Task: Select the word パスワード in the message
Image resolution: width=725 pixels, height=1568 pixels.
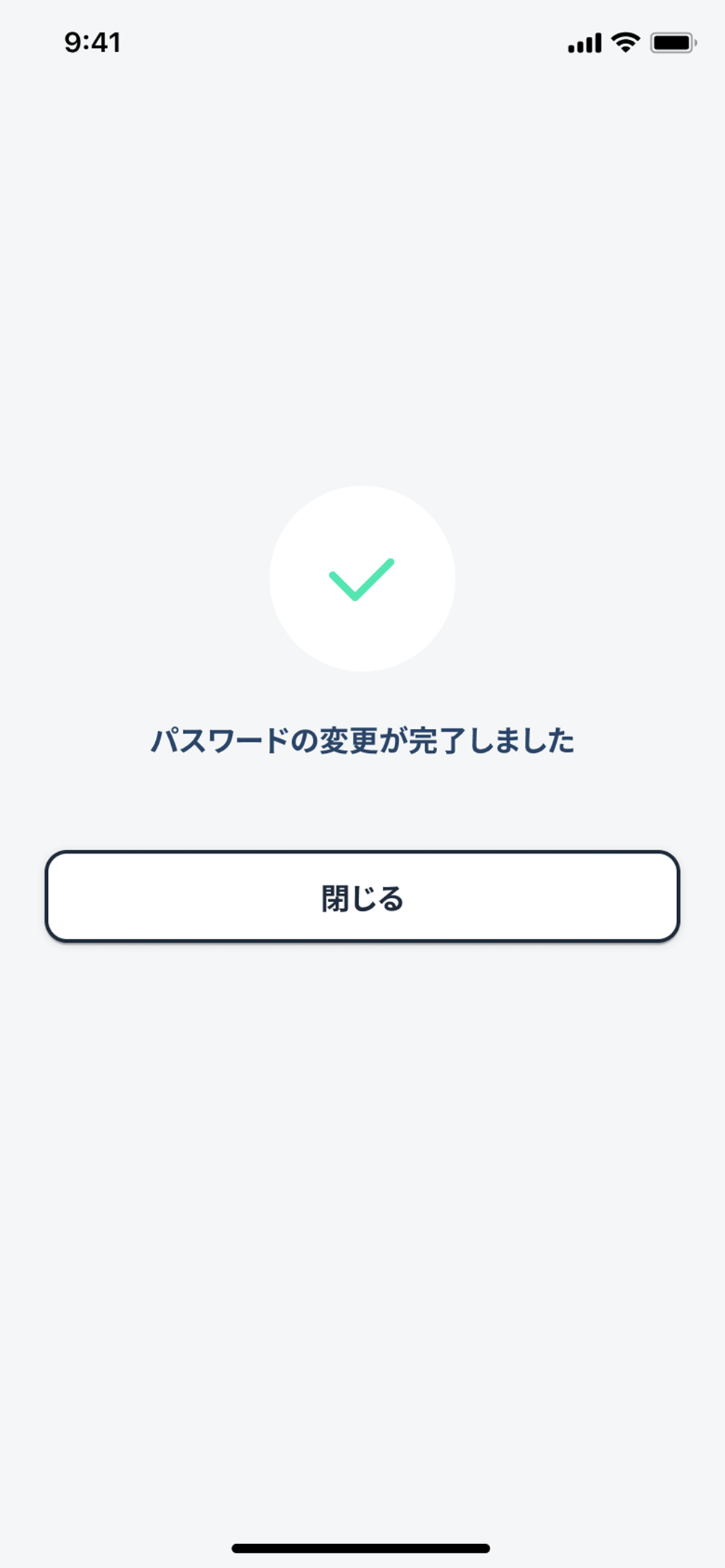Action: [220, 741]
